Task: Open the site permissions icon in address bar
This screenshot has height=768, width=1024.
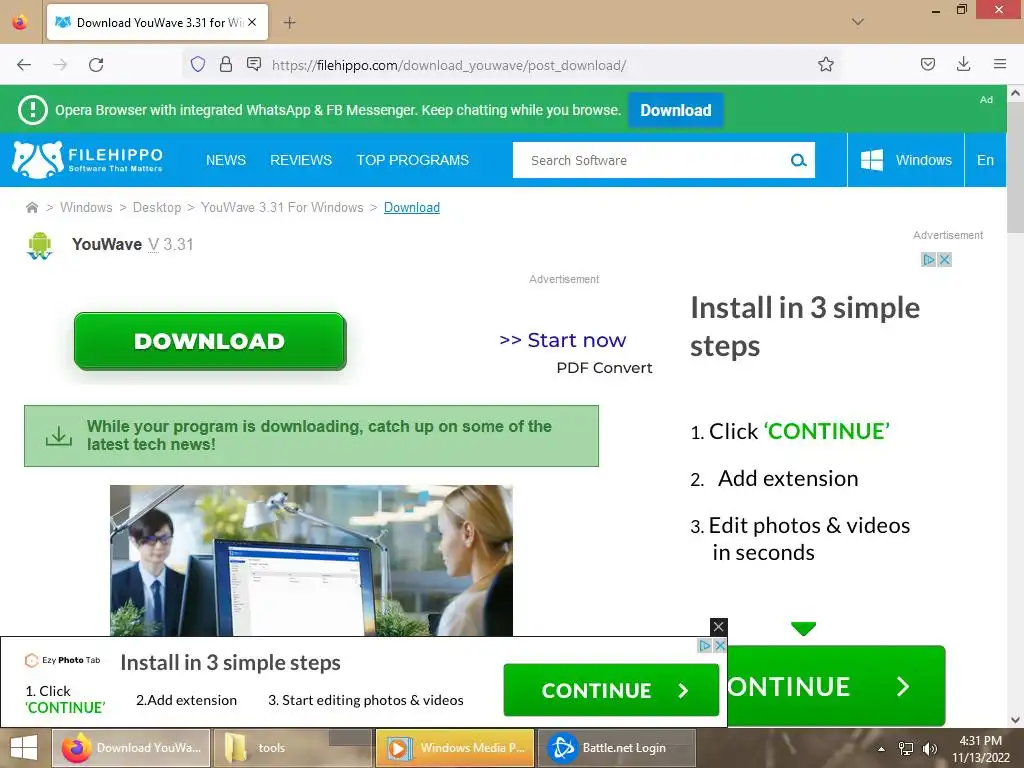Action: pos(254,64)
